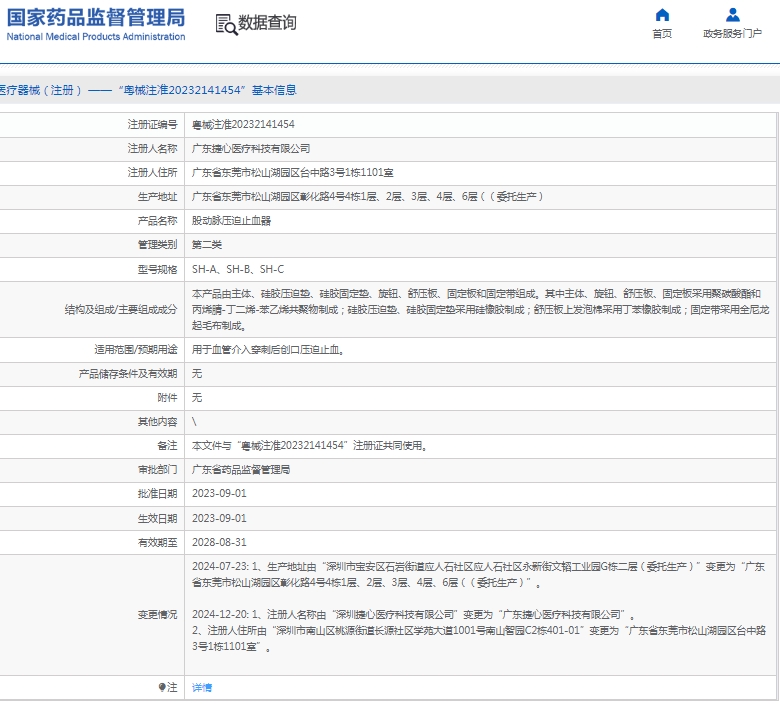780x706 pixels.
Task: Click the 有效期至 row label
Action: pos(157,542)
